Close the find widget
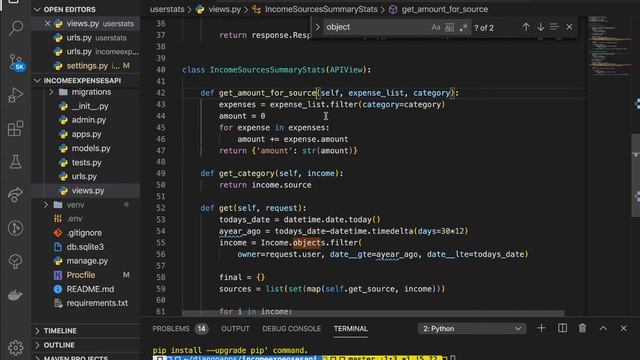Image resolution: width=640 pixels, height=360 pixels. [x=569, y=27]
